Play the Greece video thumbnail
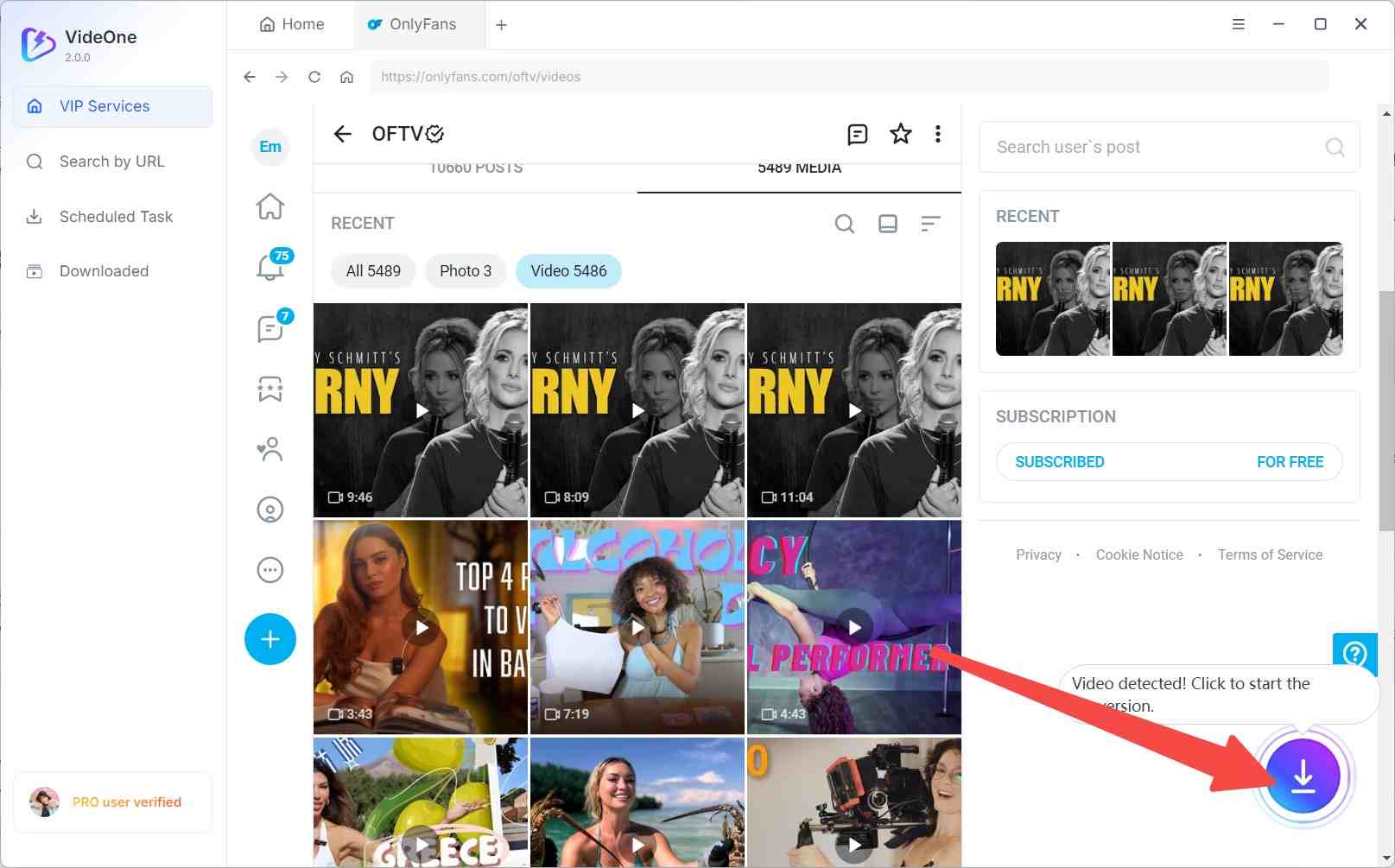The width and height of the screenshot is (1395, 868). coord(421,802)
